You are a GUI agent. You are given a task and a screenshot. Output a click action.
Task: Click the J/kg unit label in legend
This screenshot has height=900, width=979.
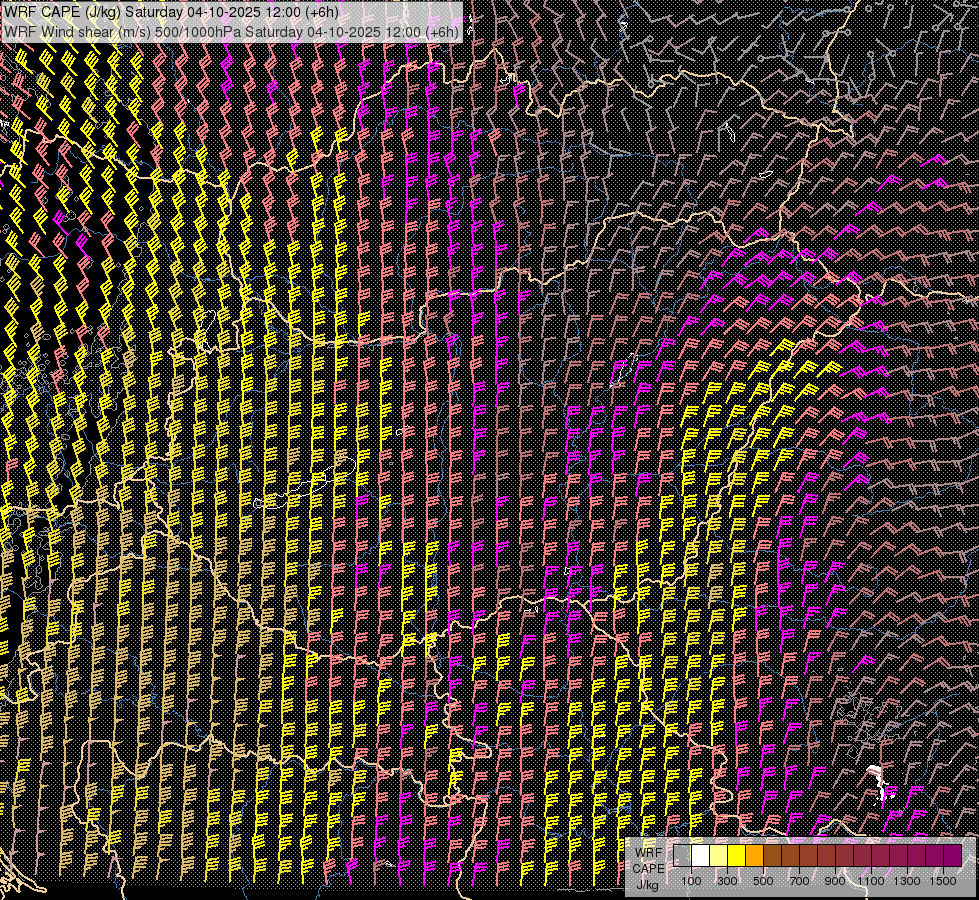pos(648,884)
